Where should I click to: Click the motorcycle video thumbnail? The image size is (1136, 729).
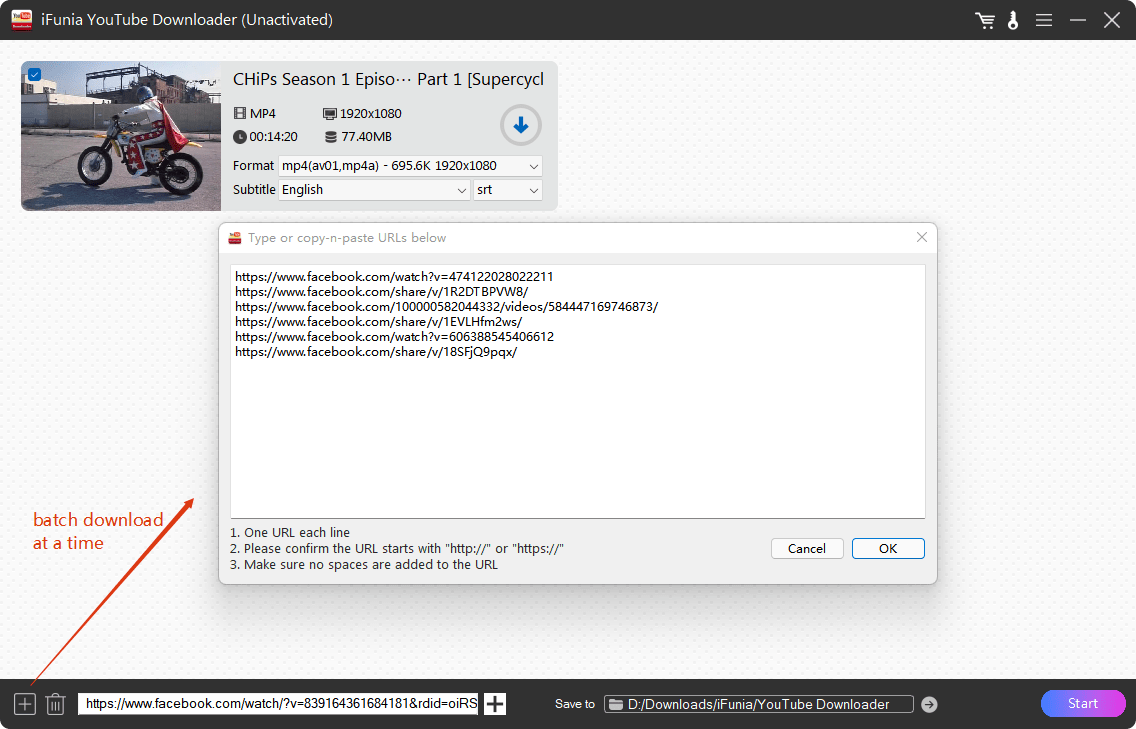tap(121, 136)
